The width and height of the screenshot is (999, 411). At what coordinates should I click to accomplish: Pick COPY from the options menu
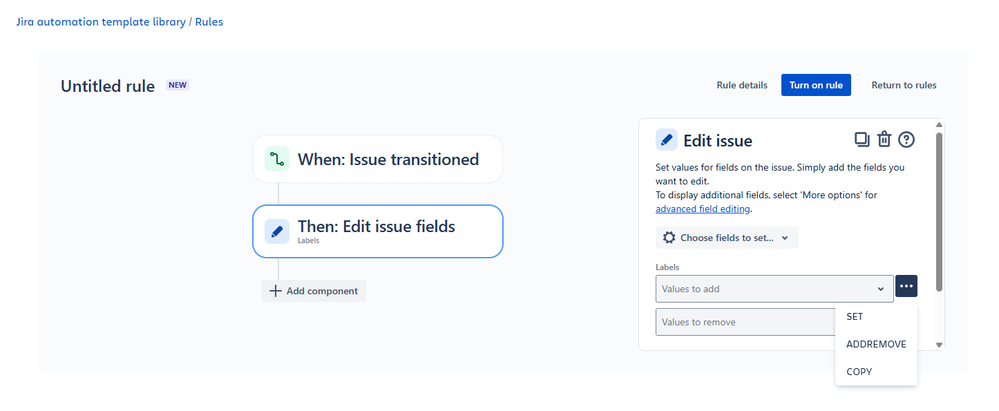click(859, 371)
